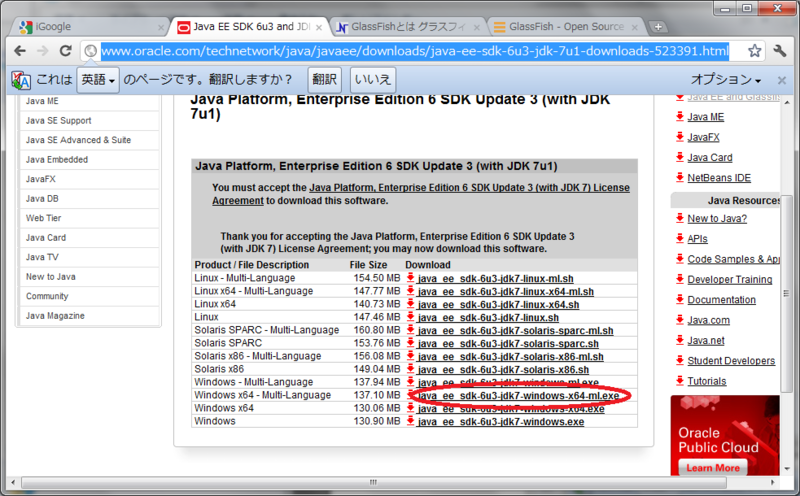Click red arrow icon next to APIs
The image size is (800, 496).
(x=680, y=238)
